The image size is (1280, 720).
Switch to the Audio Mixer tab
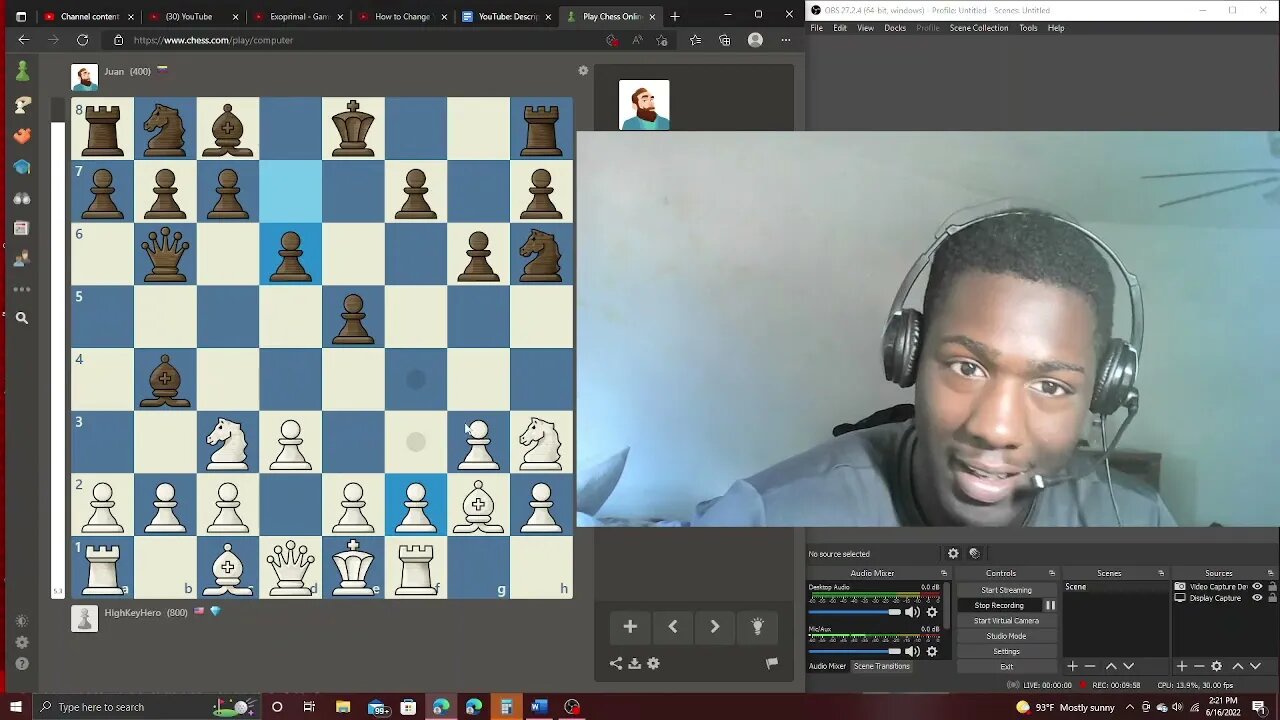827,666
